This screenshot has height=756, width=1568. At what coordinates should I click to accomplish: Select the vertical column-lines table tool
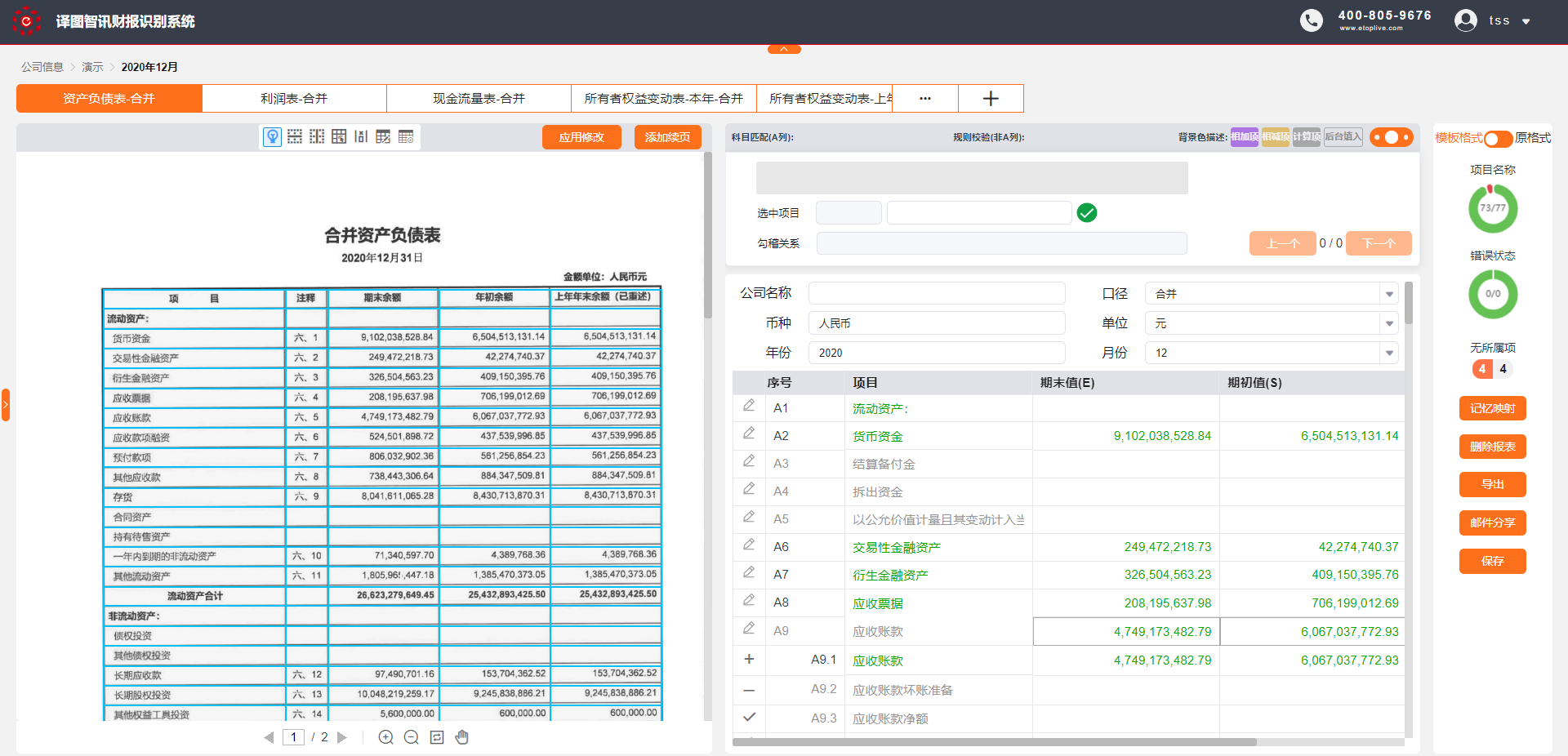(317, 136)
